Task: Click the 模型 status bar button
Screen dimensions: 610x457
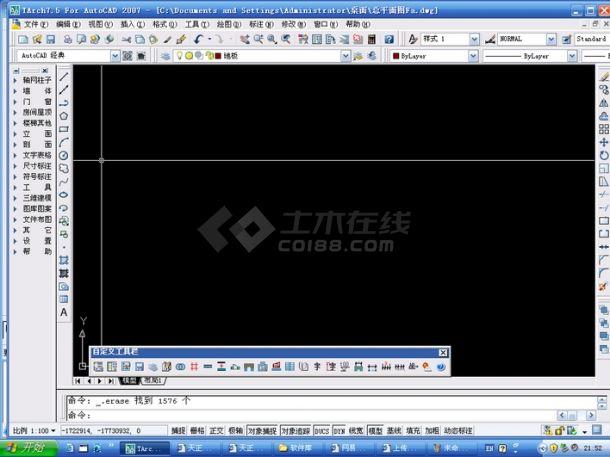Action: click(x=375, y=431)
